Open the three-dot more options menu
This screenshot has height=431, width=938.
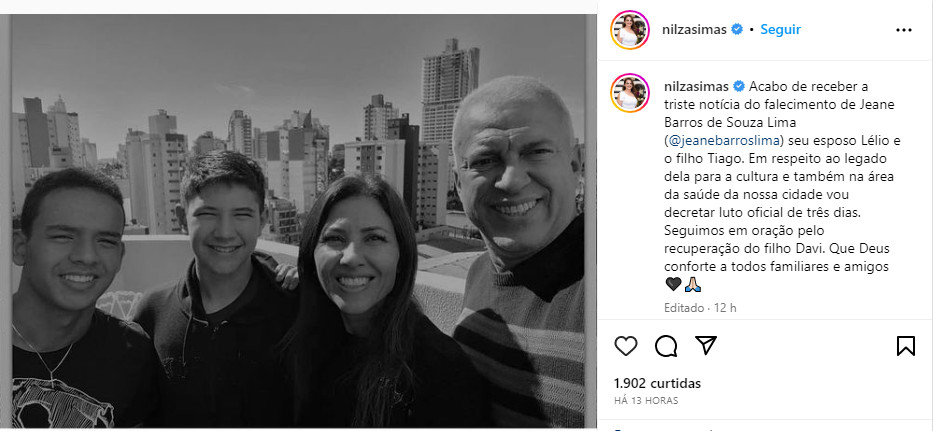pos(904,30)
